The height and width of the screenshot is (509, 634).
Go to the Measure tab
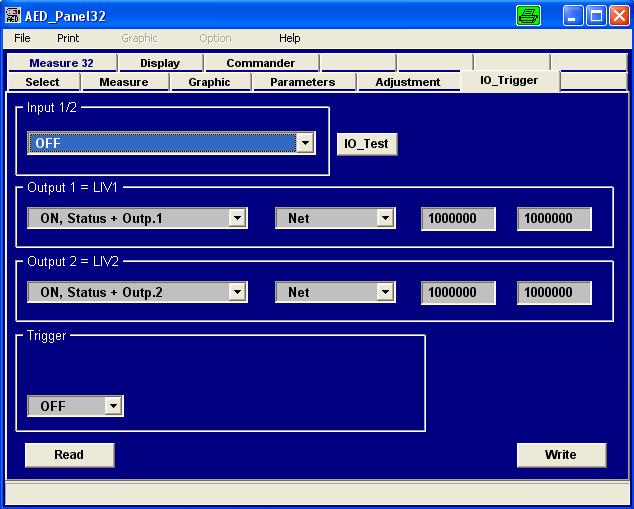tap(124, 82)
